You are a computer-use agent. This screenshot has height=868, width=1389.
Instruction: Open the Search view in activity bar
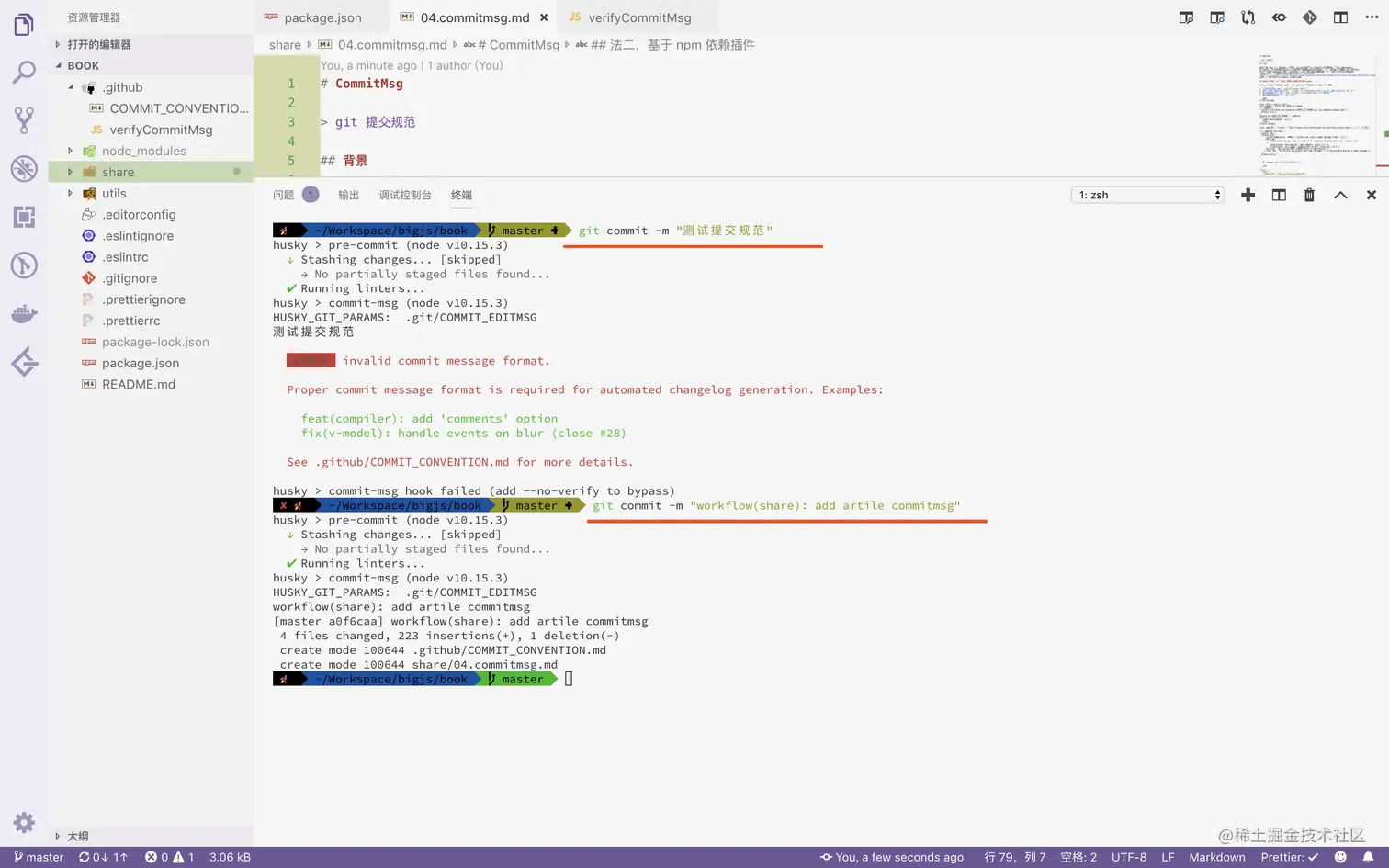click(x=24, y=72)
